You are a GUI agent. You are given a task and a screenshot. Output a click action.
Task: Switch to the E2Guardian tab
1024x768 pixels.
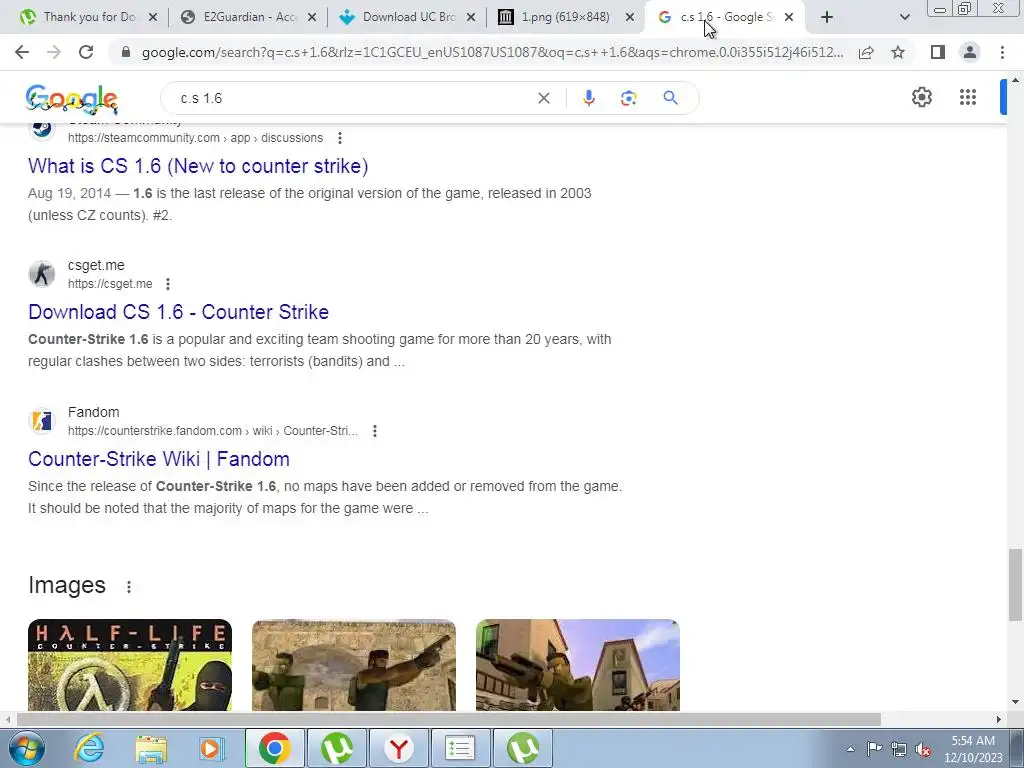click(x=249, y=17)
